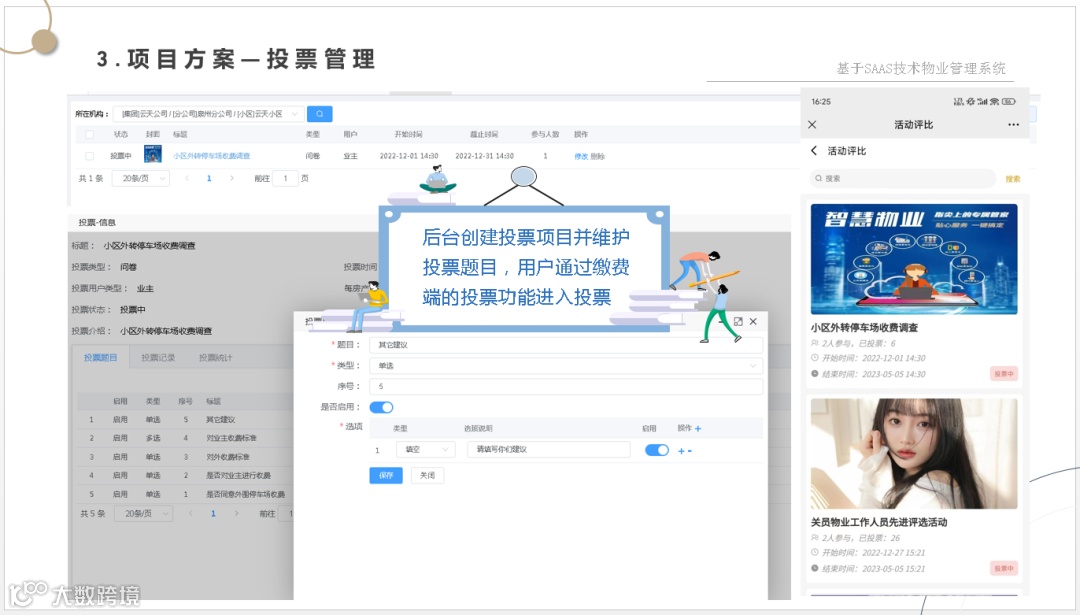
Task: Go to the previous page in the lower pager
Action: click(x=191, y=514)
